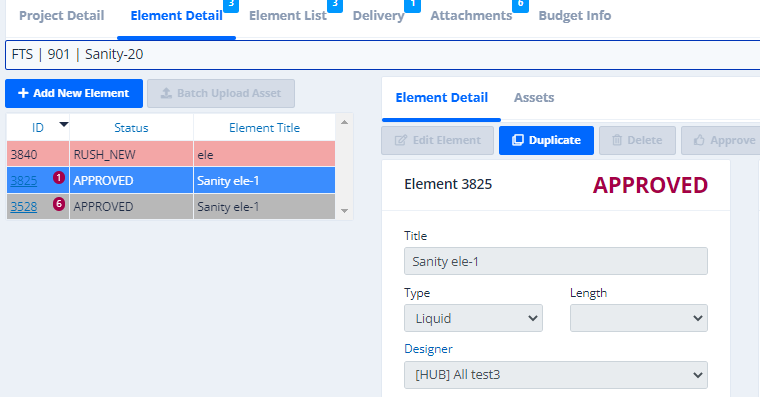The height and width of the screenshot is (397, 760).
Task: Click the Approve button
Action: [722, 141]
